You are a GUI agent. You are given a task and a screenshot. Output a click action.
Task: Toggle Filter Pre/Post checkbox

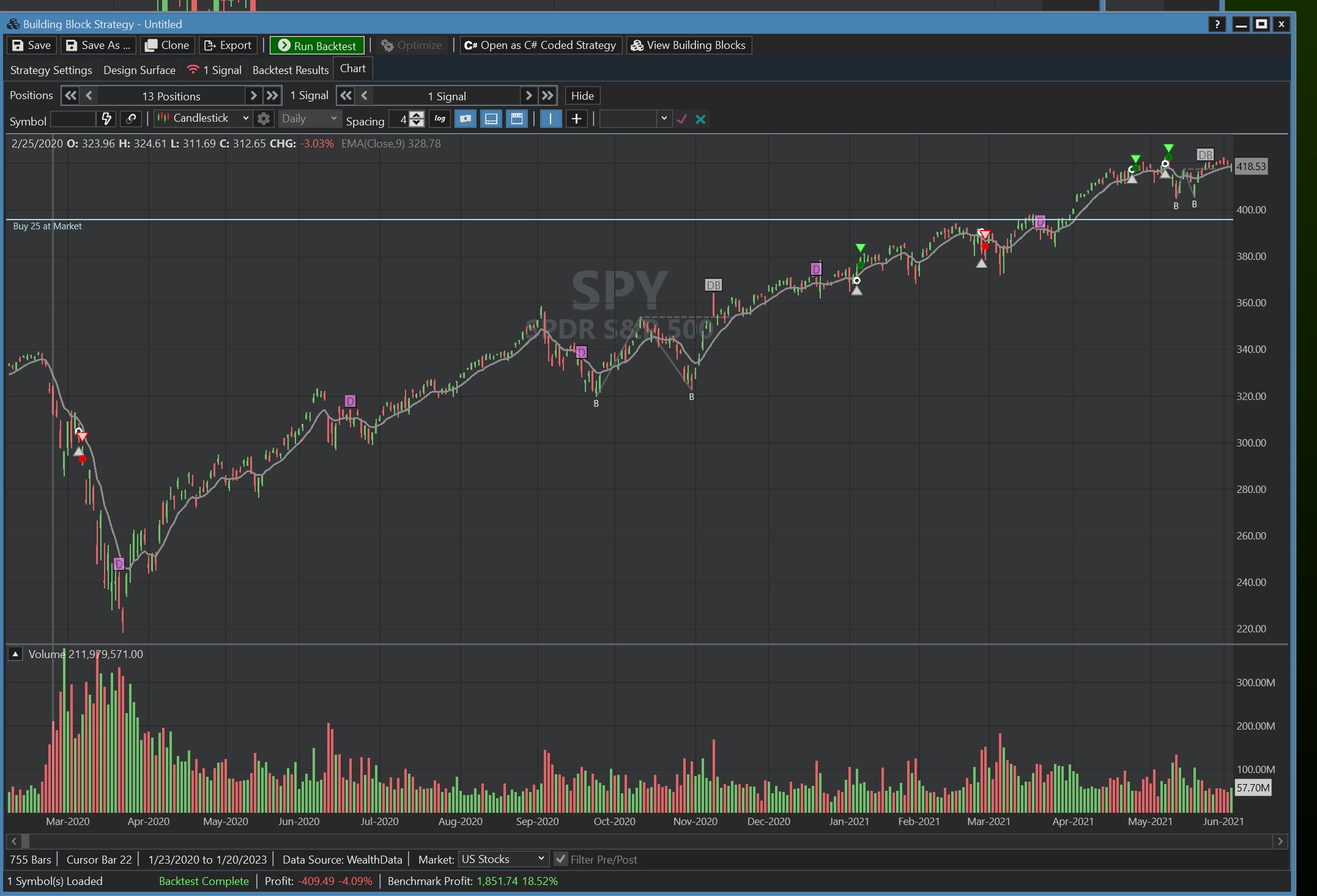pos(560,859)
